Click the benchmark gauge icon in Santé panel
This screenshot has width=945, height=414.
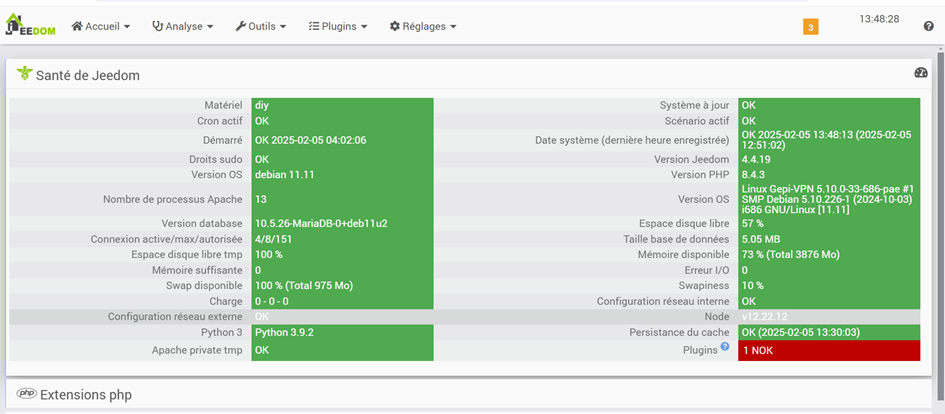point(921,73)
